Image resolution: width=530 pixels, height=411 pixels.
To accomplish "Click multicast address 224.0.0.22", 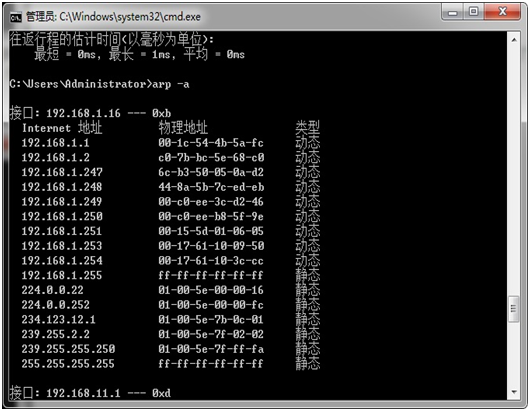I will pyautogui.click(x=52, y=290).
